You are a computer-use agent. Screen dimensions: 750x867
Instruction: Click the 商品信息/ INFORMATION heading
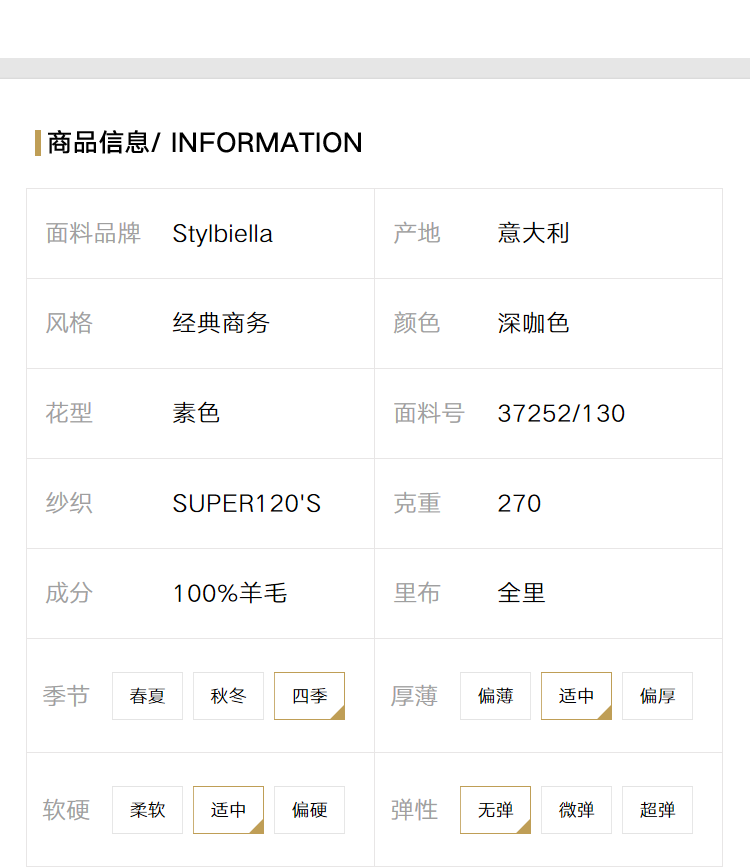(205, 143)
